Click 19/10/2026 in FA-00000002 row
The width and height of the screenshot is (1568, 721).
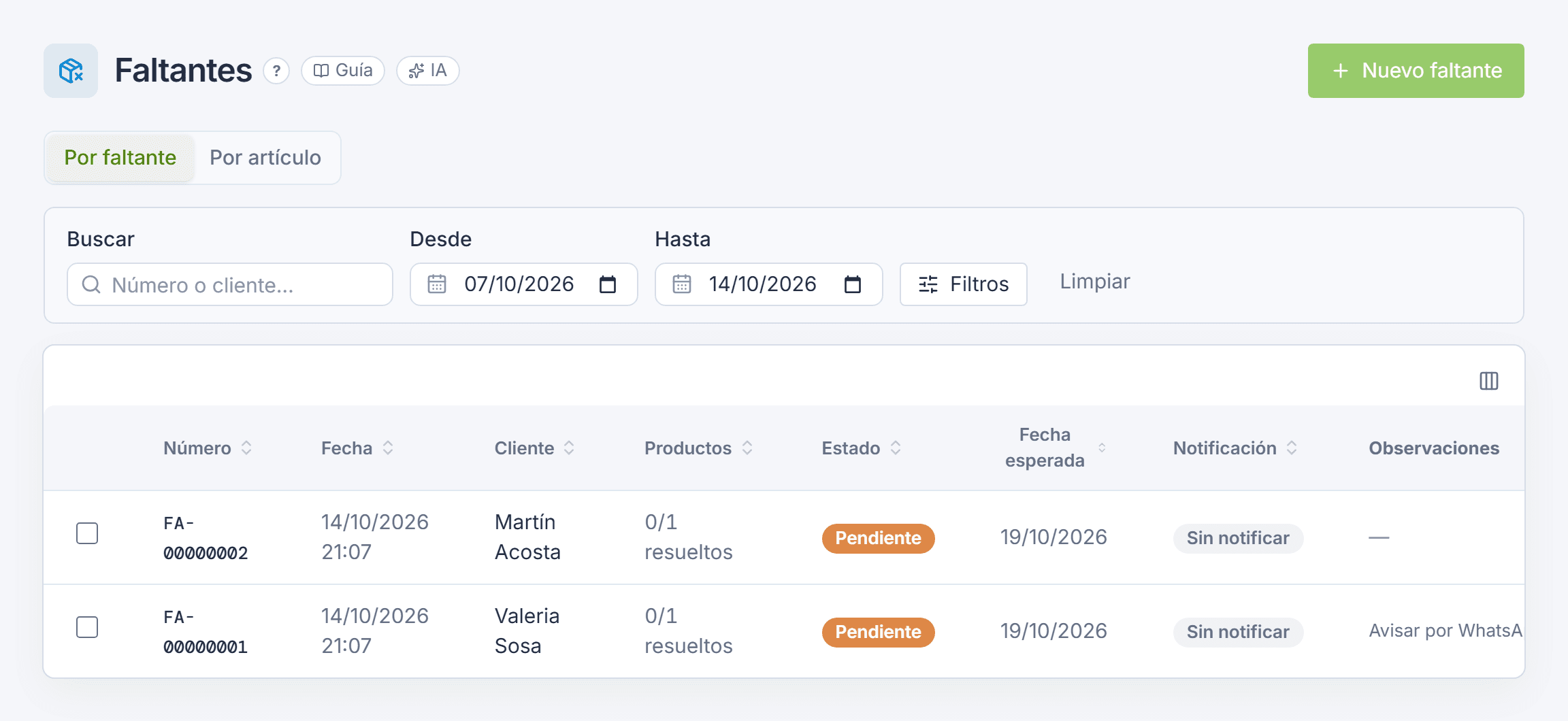1053,537
